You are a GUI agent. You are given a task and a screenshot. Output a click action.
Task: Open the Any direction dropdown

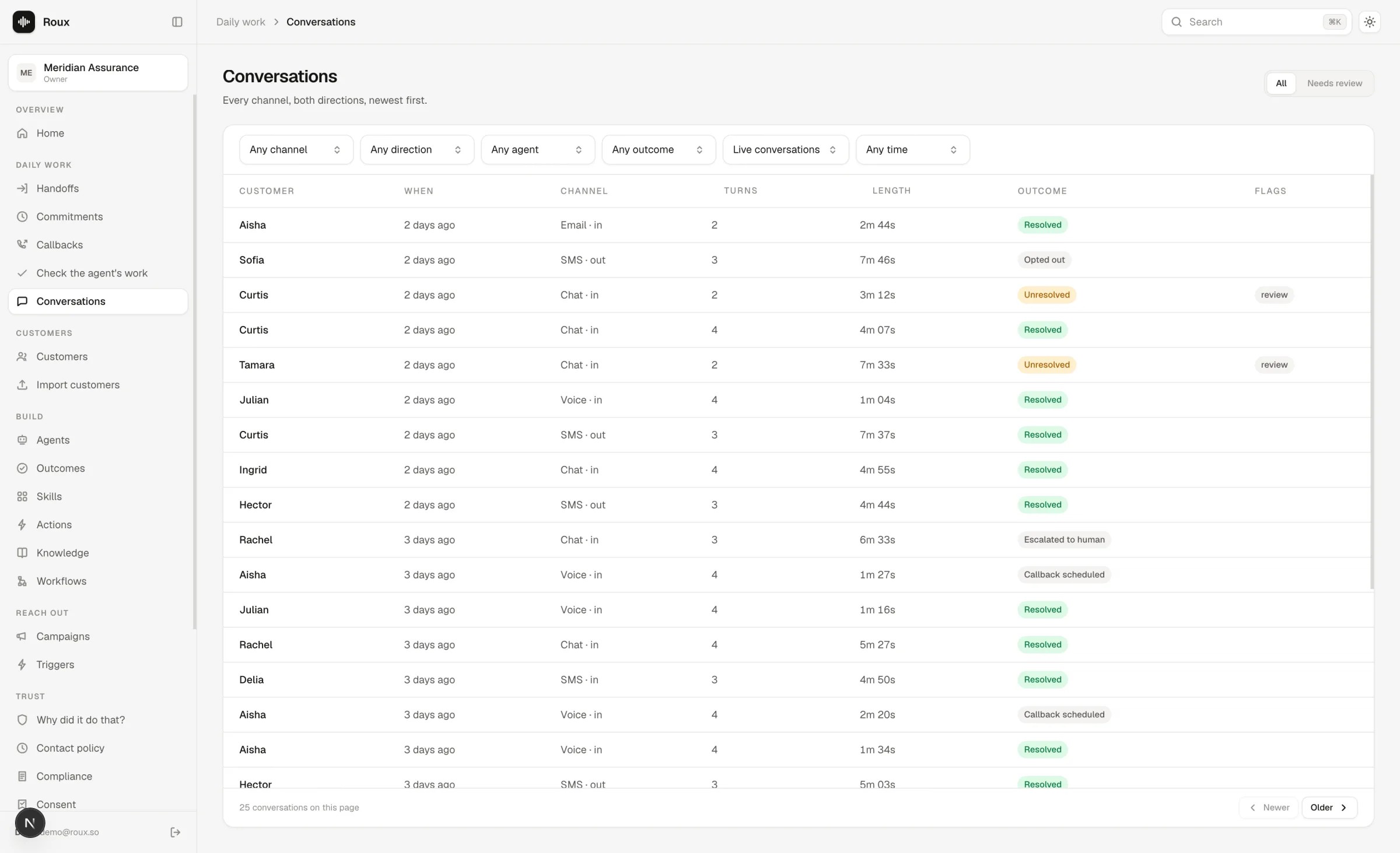click(416, 150)
